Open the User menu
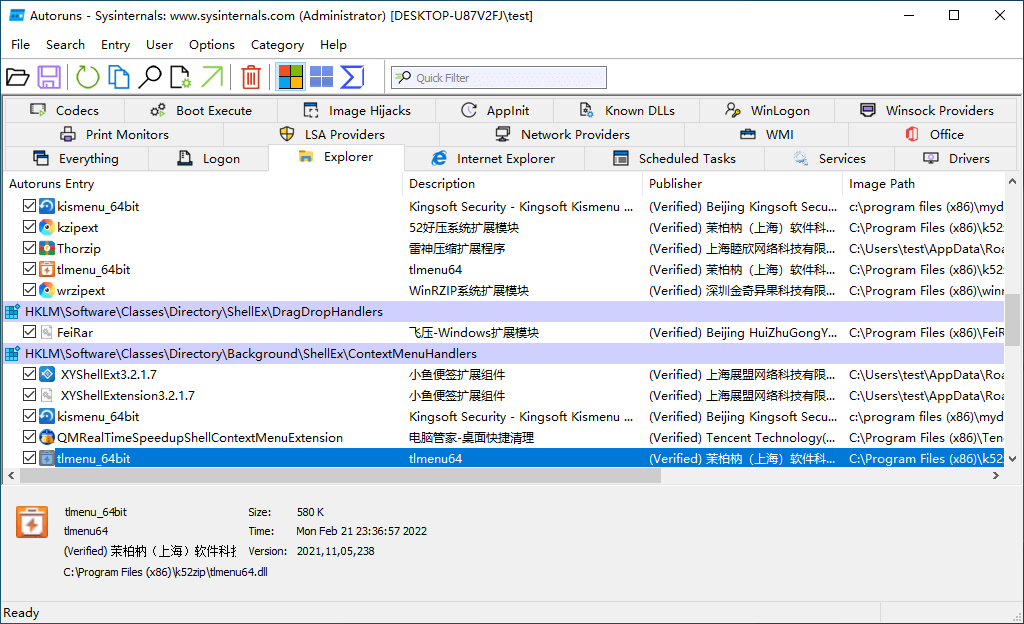This screenshot has width=1024, height=624. [159, 44]
